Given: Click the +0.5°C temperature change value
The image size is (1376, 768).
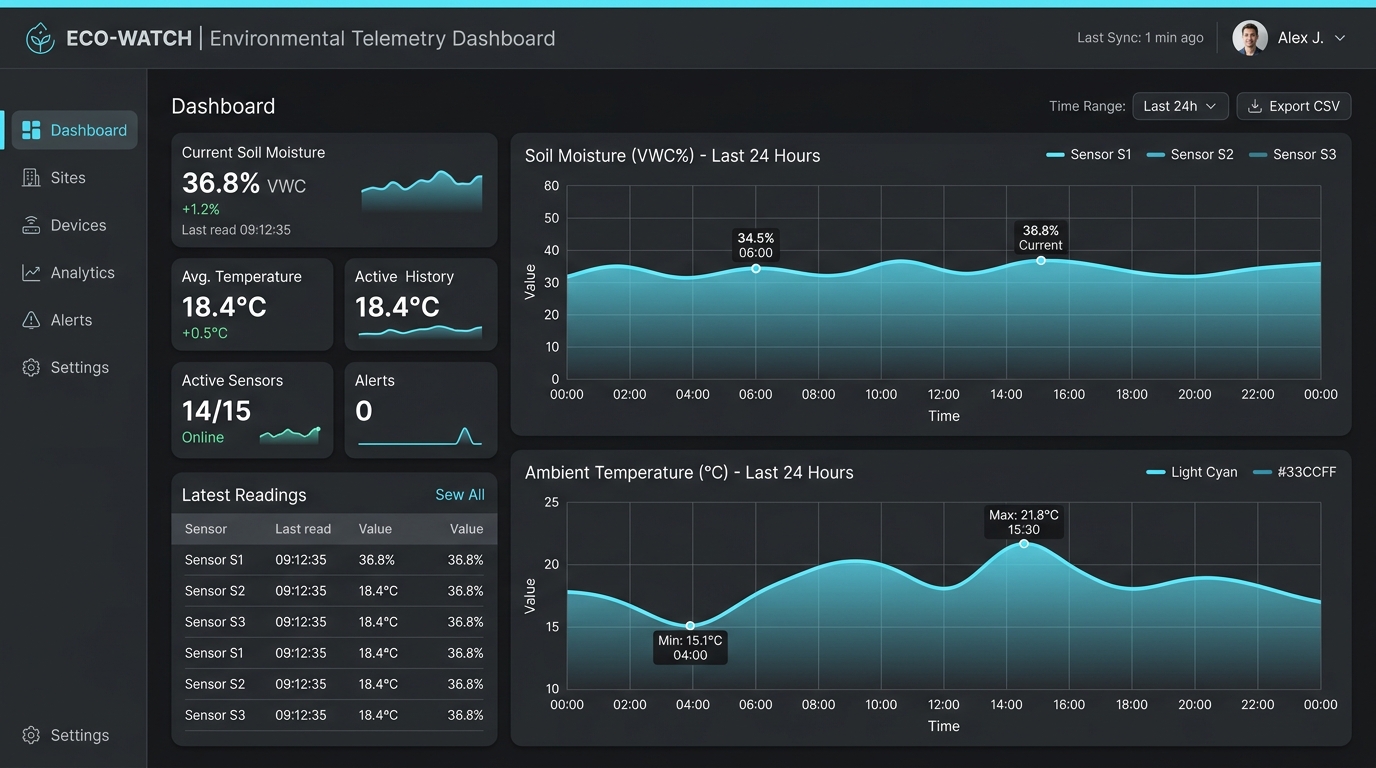Looking at the screenshot, I should click(205, 333).
